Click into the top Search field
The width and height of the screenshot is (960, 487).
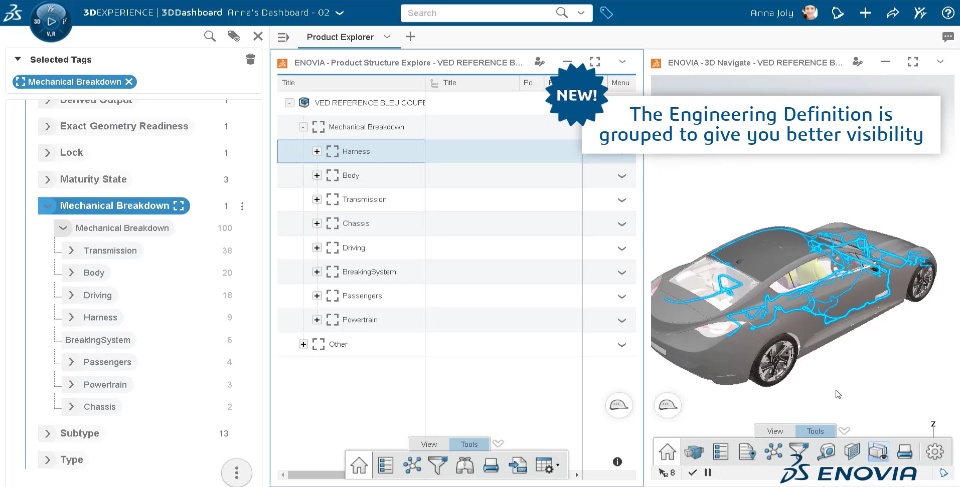click(479, 13)
